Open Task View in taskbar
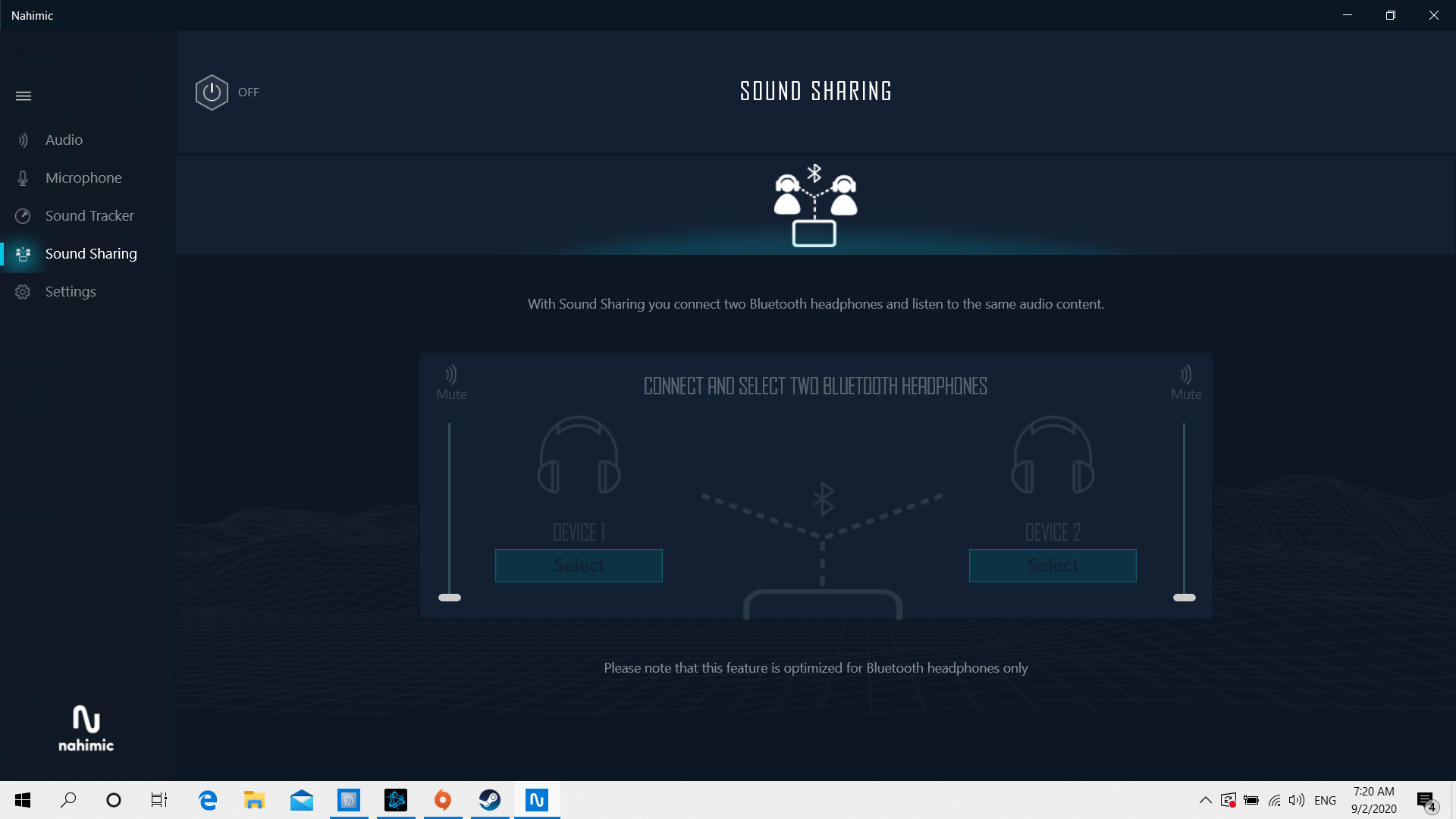 pos(159,800)
